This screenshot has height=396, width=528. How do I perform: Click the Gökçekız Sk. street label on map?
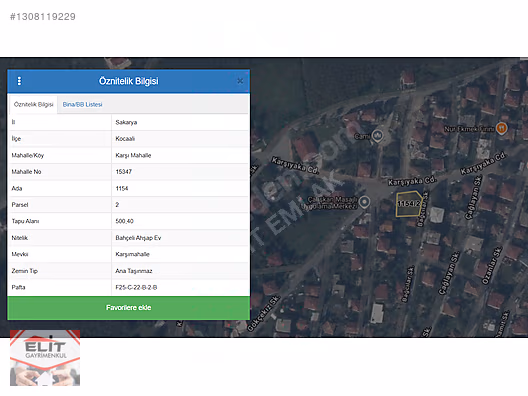(263, 313)
